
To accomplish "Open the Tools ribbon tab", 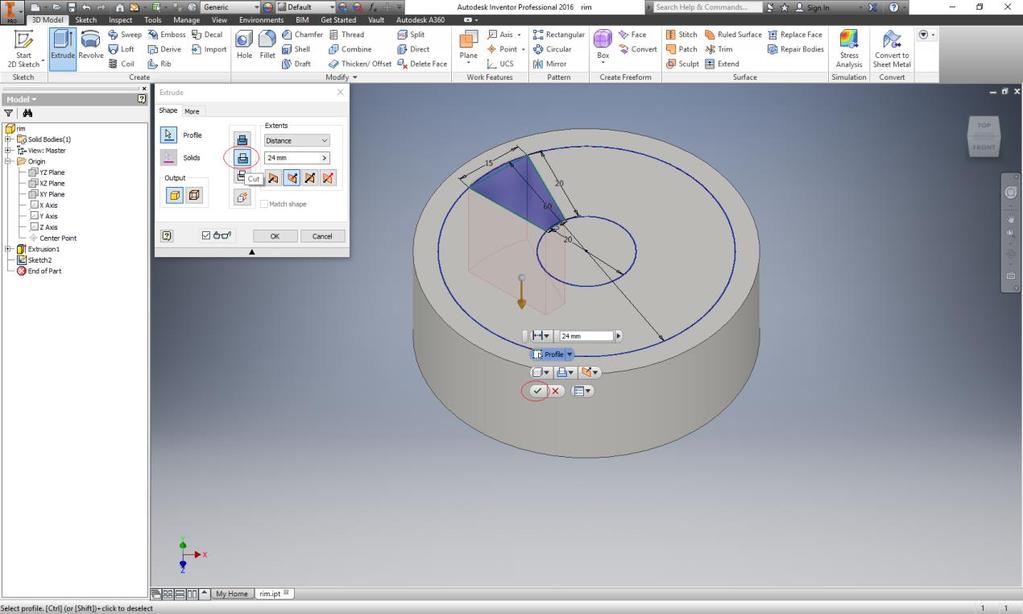I will [153, 20].
